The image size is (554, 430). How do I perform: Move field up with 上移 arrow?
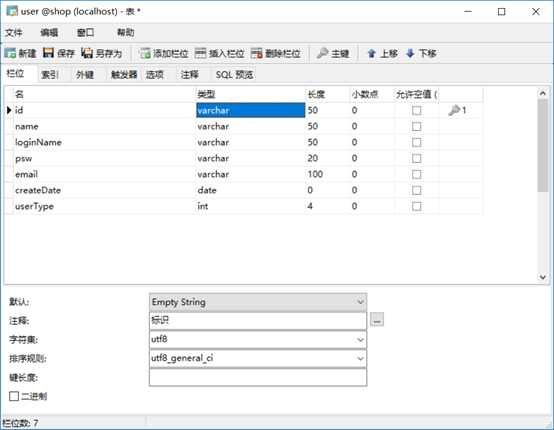coord(371,53)
